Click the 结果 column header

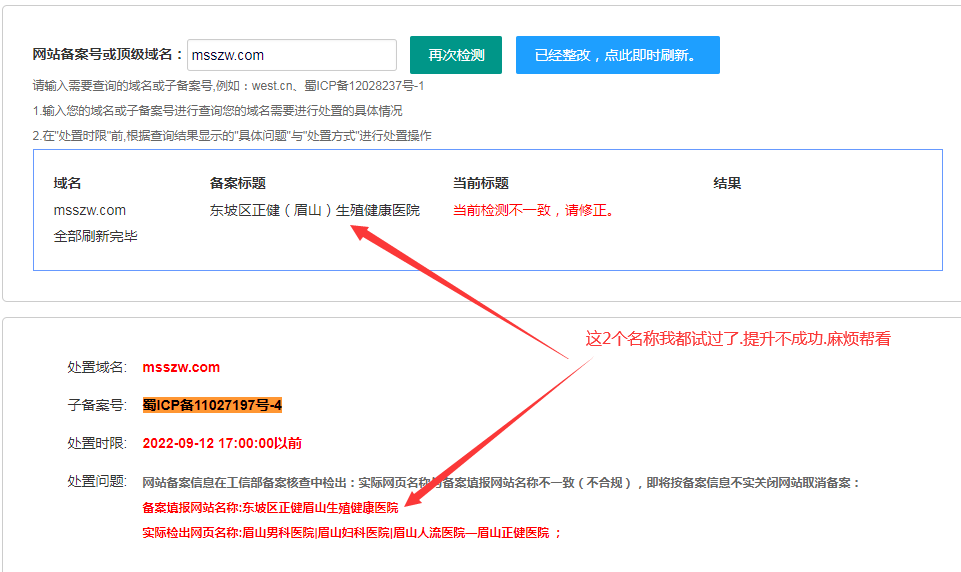[726, 184]
